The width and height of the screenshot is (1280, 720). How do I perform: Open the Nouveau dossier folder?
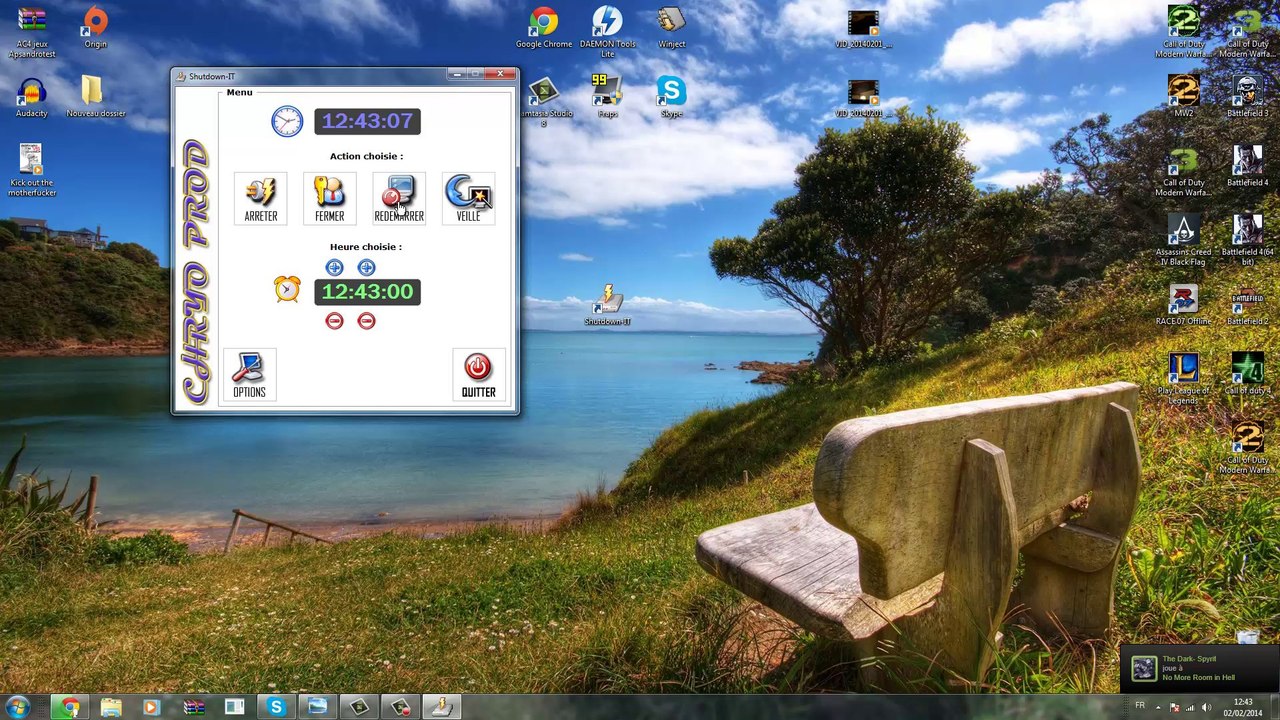tap(95, 97)
